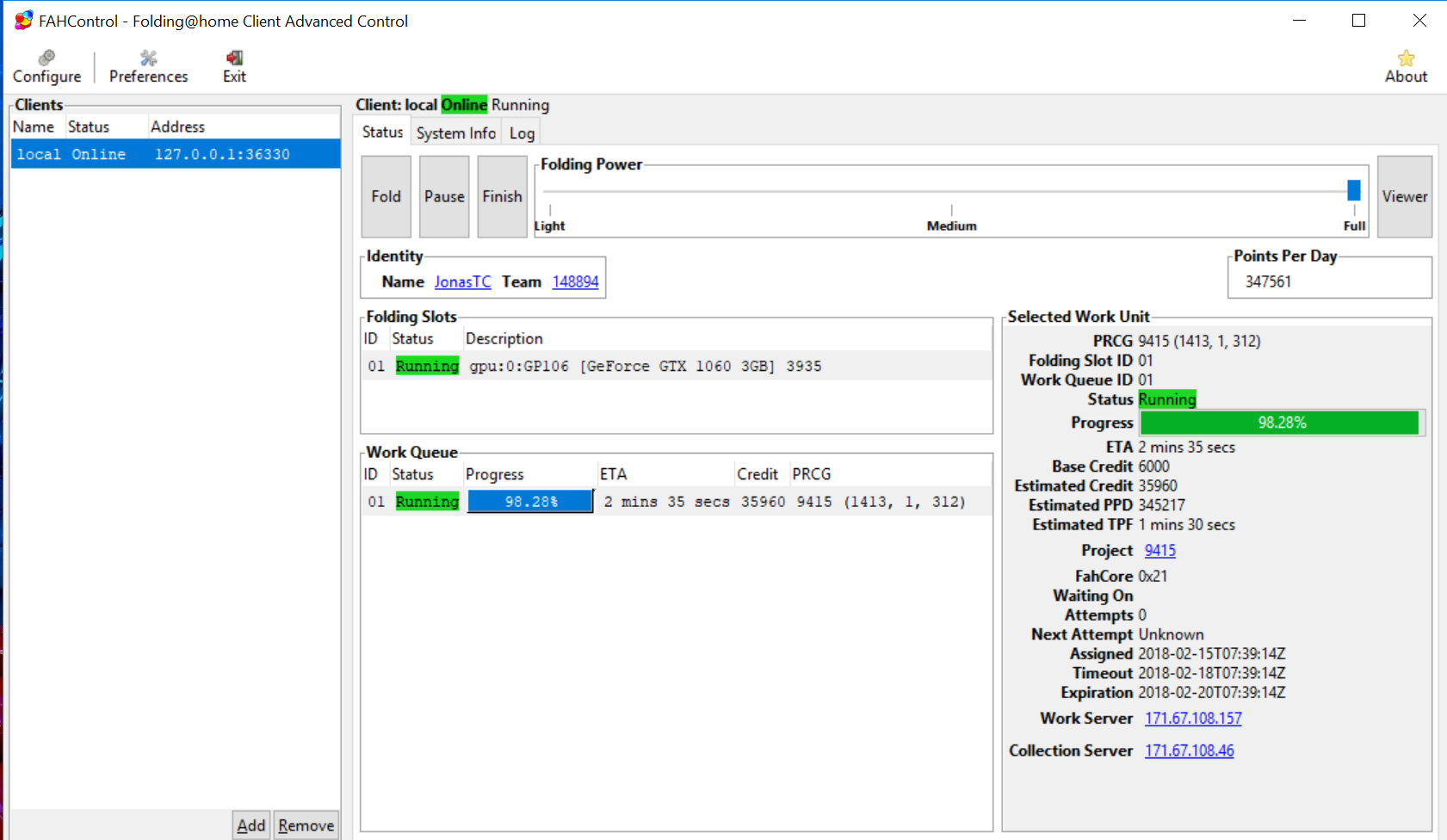This screenshot has height=840, width=1447.
Task: Open the Log tab
Action: tap(522, 133)
